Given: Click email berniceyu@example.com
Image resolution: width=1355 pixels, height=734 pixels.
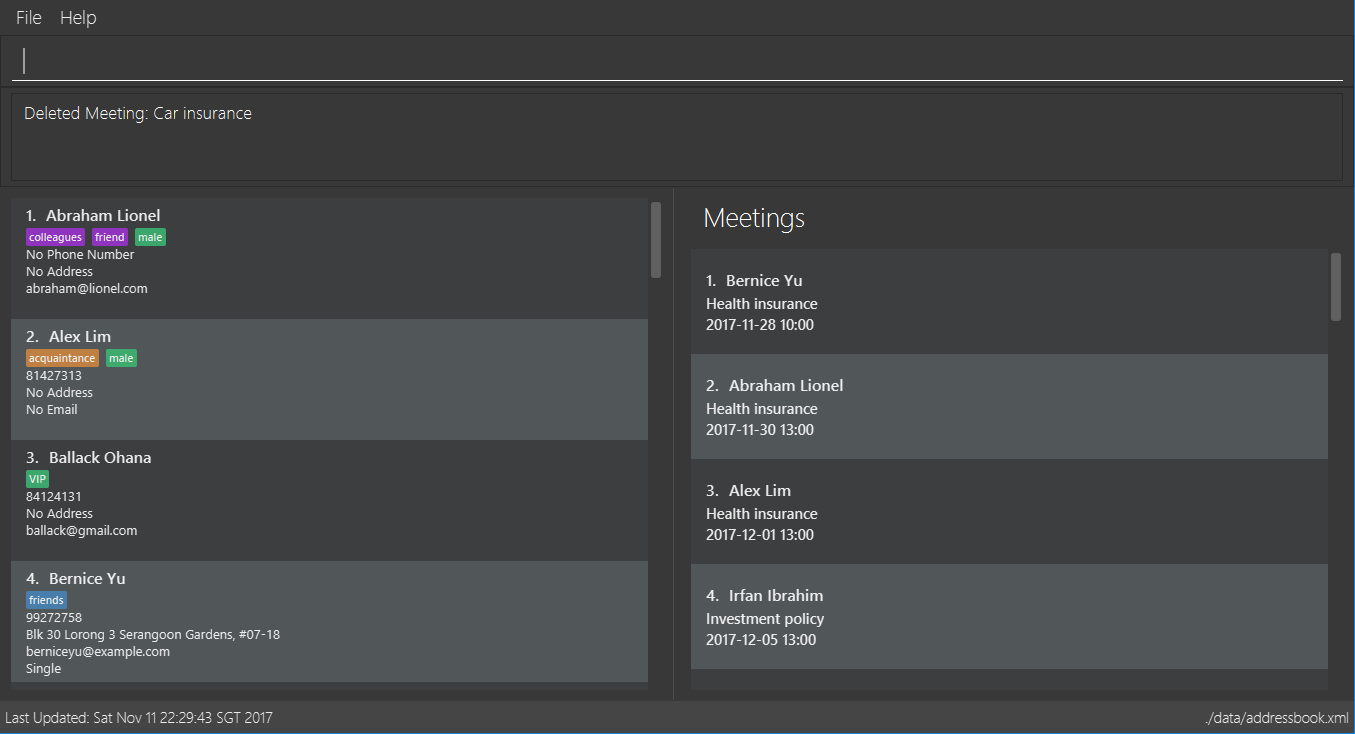Looking at the screenshot, I should (x=98, y=652).
